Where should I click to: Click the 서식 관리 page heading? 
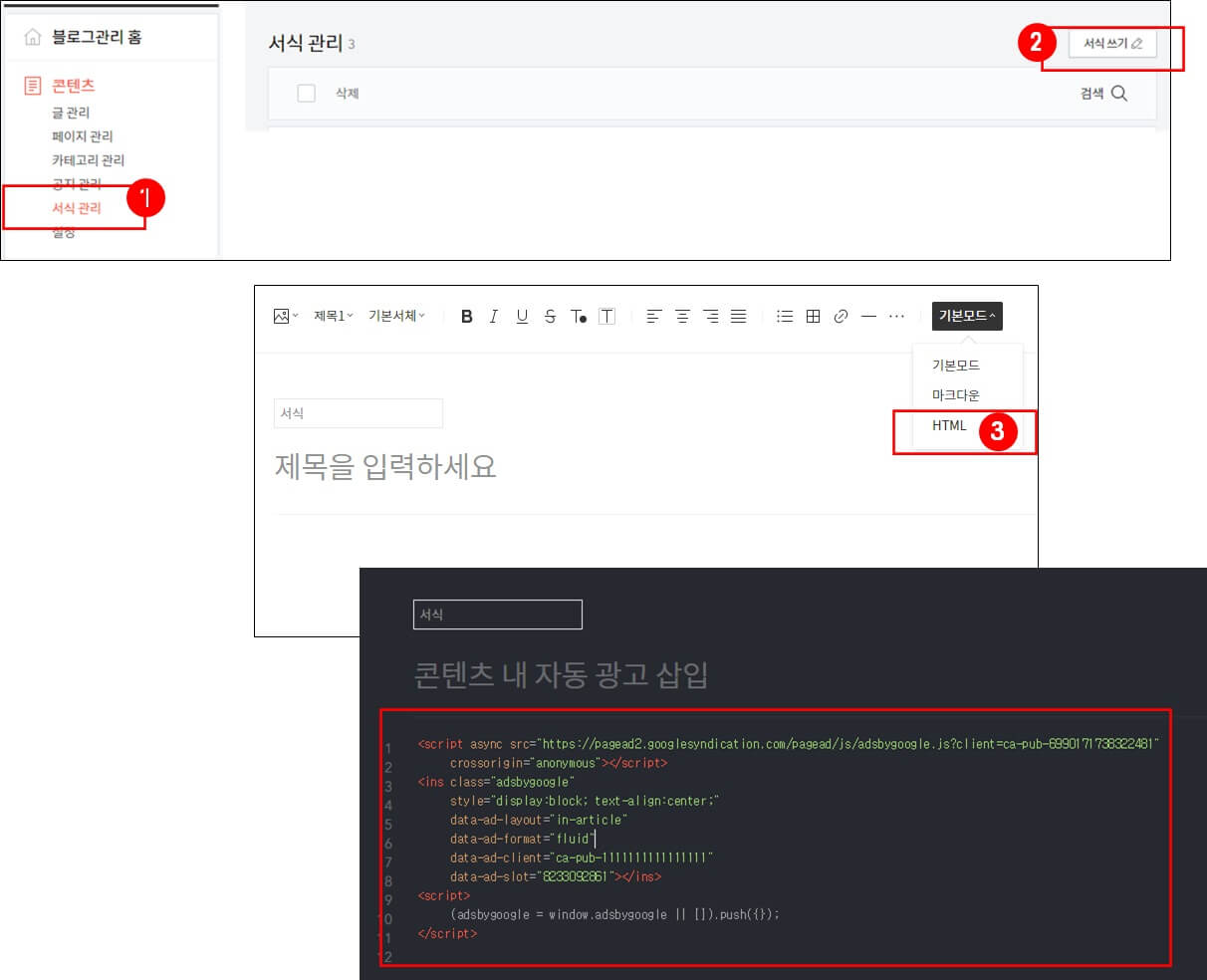[305, 43]
